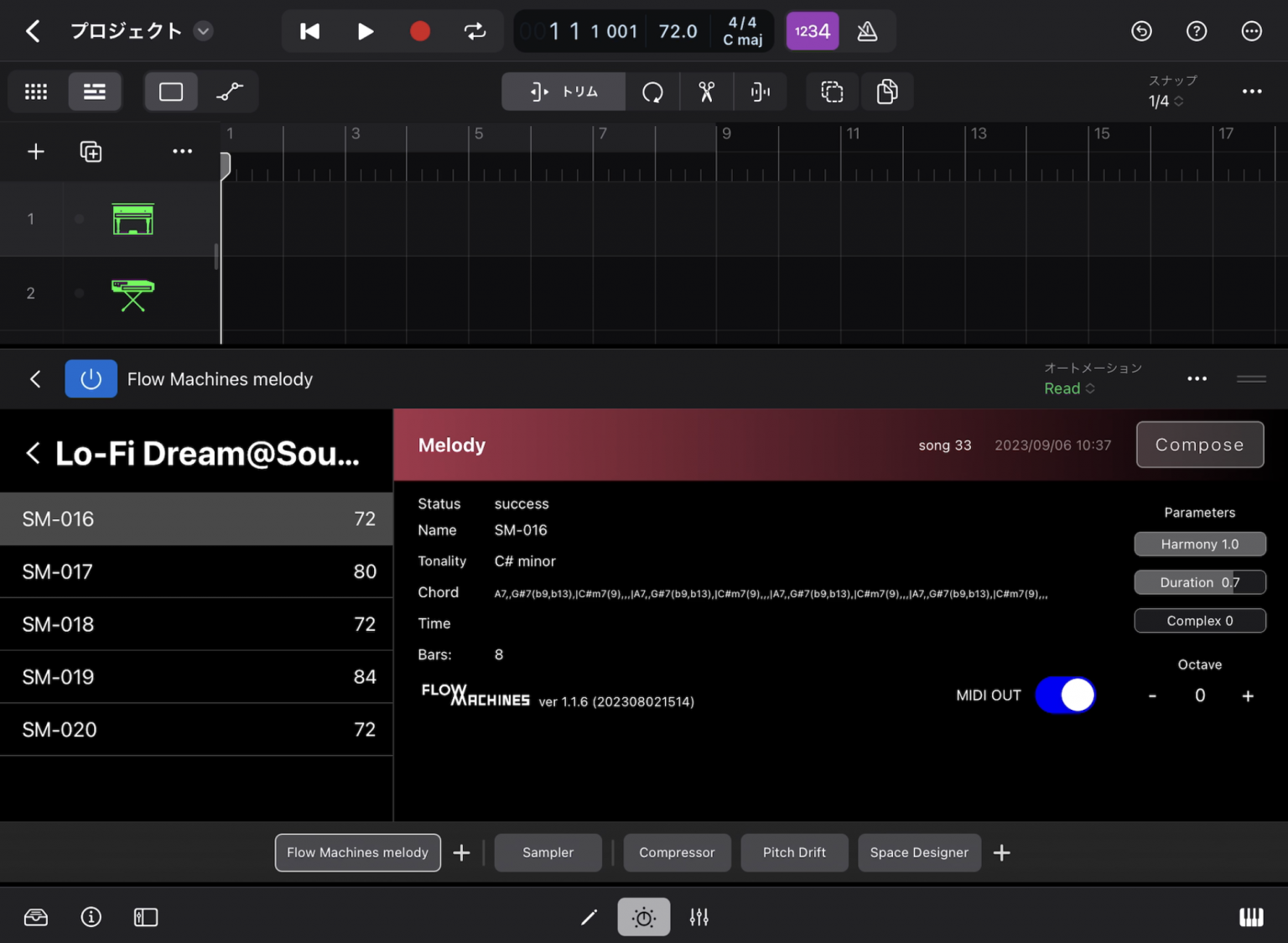Image resolution: width=1288 pixels, height=943 pixels.
Task: Open the mixer faders view
Action: coord(699,917)
